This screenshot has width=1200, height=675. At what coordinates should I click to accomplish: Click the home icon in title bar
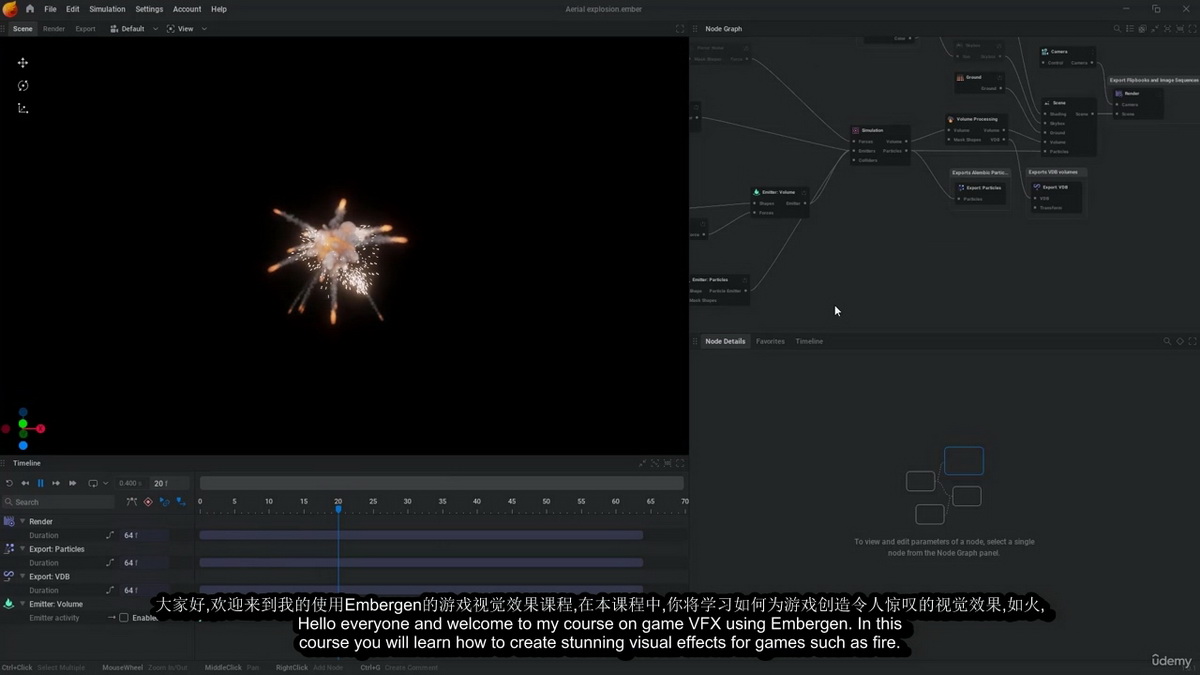click(29, 9)
